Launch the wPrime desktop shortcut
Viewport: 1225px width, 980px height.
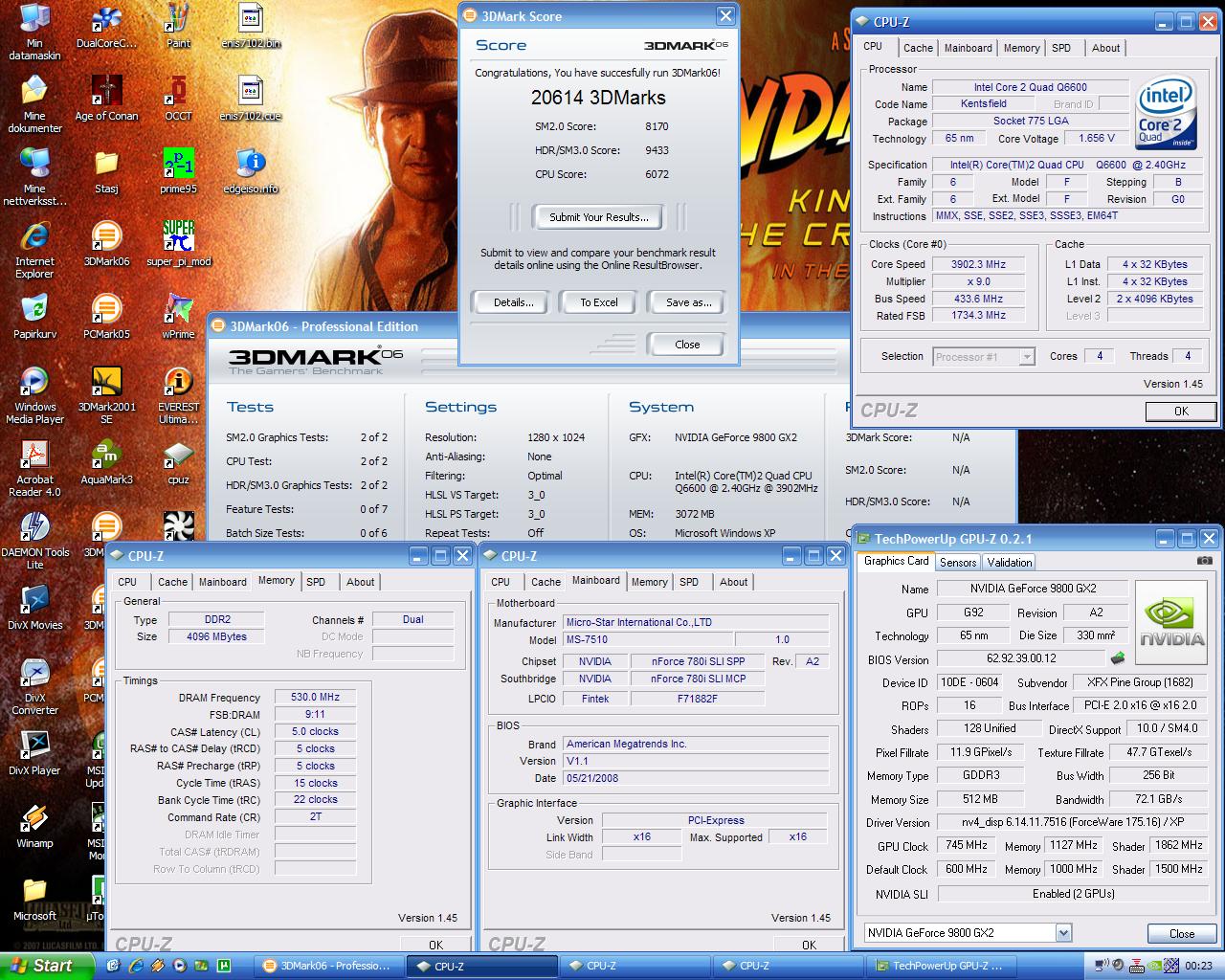point(178,317)
